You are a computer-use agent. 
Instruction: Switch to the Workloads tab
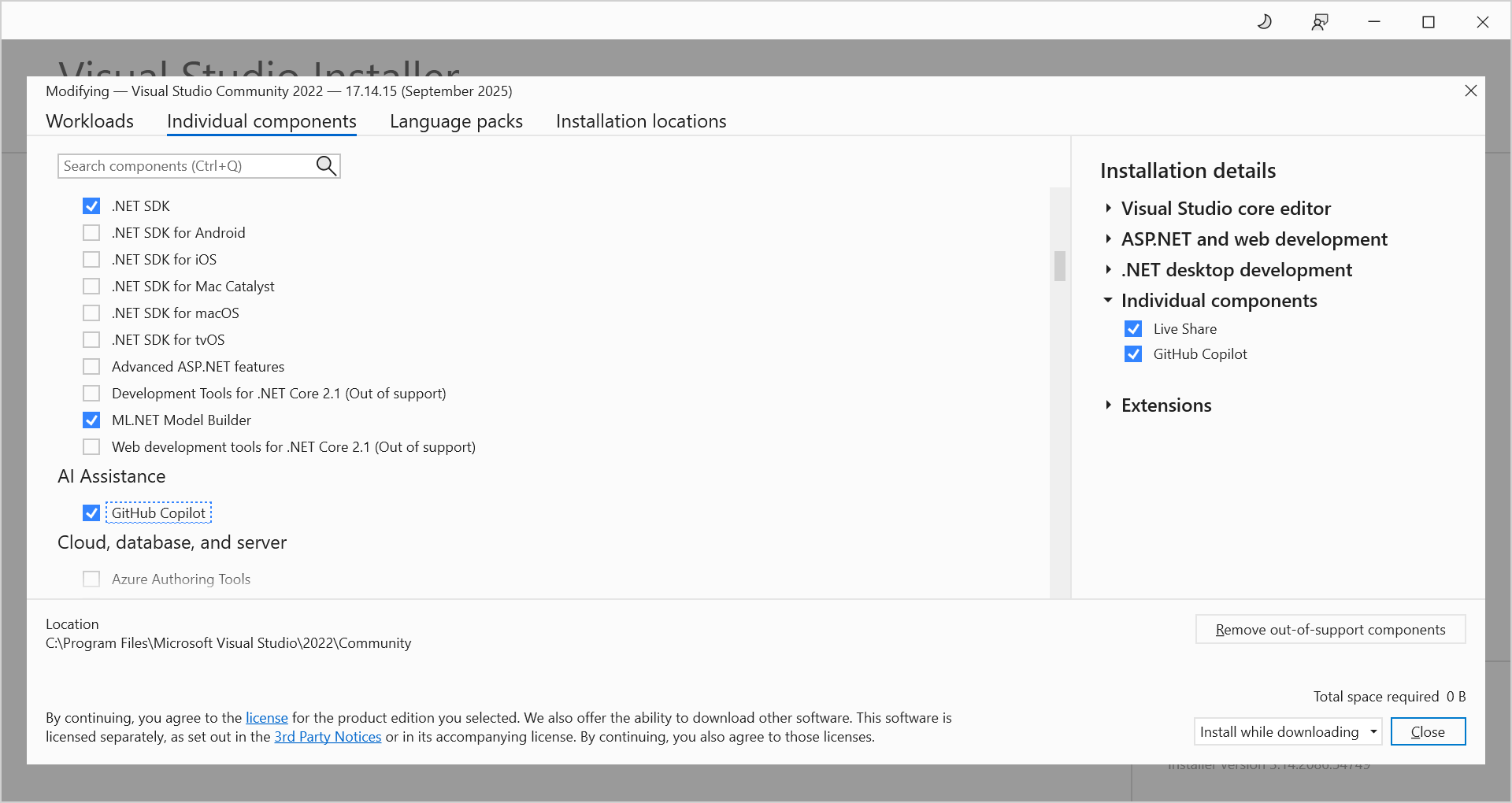click(x=89, y=120)
